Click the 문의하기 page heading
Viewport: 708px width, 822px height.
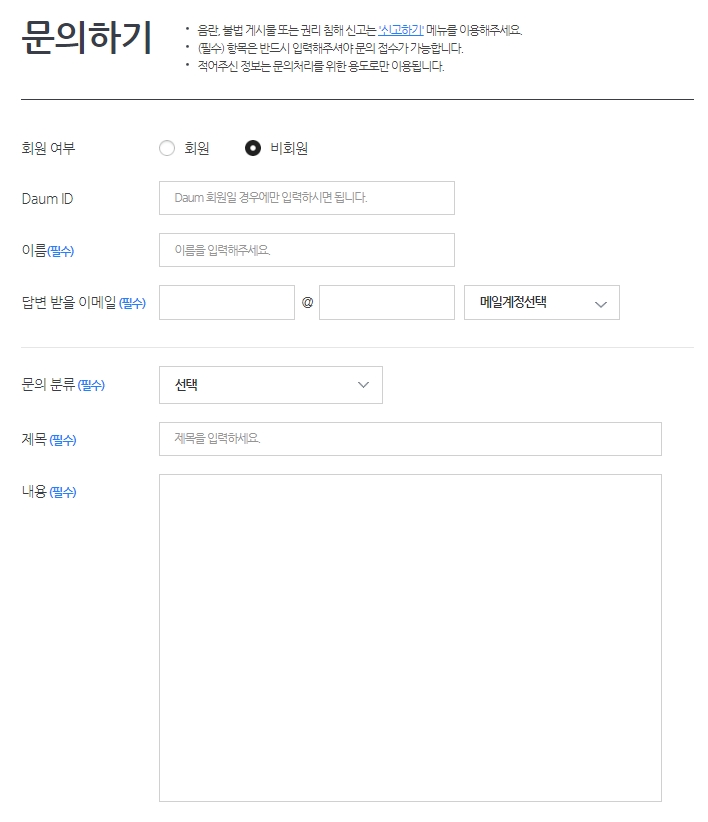click(x=86, y=38)
